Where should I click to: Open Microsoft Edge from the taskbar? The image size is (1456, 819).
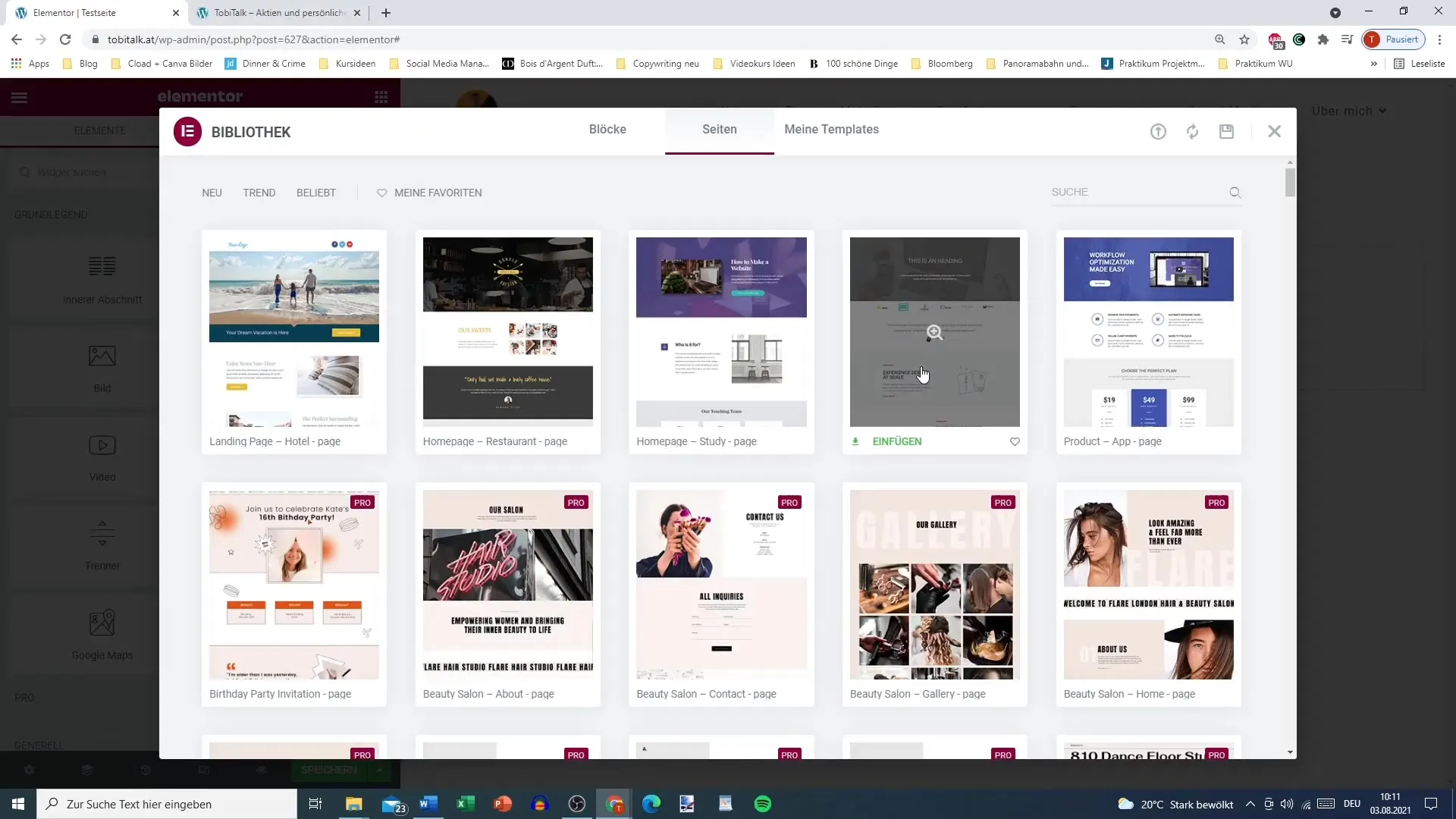pos(651,804)
